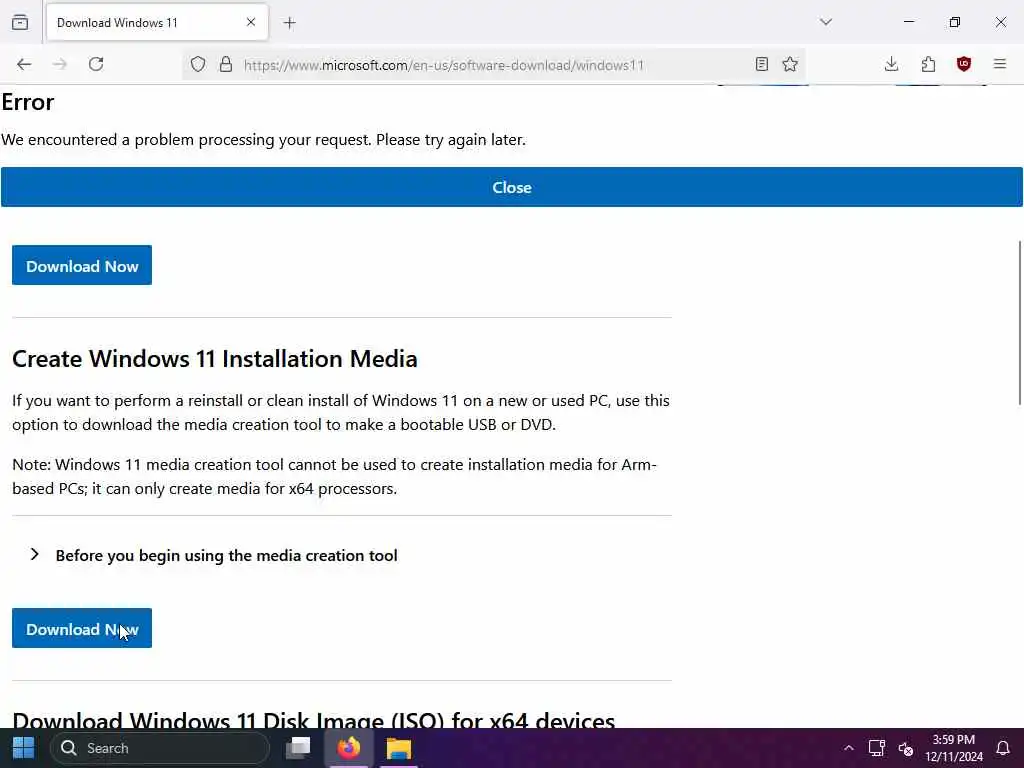Open the extensions puzzle icon
Image resolution: width=1024 pixels, height=768 pixels.
tap(928, 64)
